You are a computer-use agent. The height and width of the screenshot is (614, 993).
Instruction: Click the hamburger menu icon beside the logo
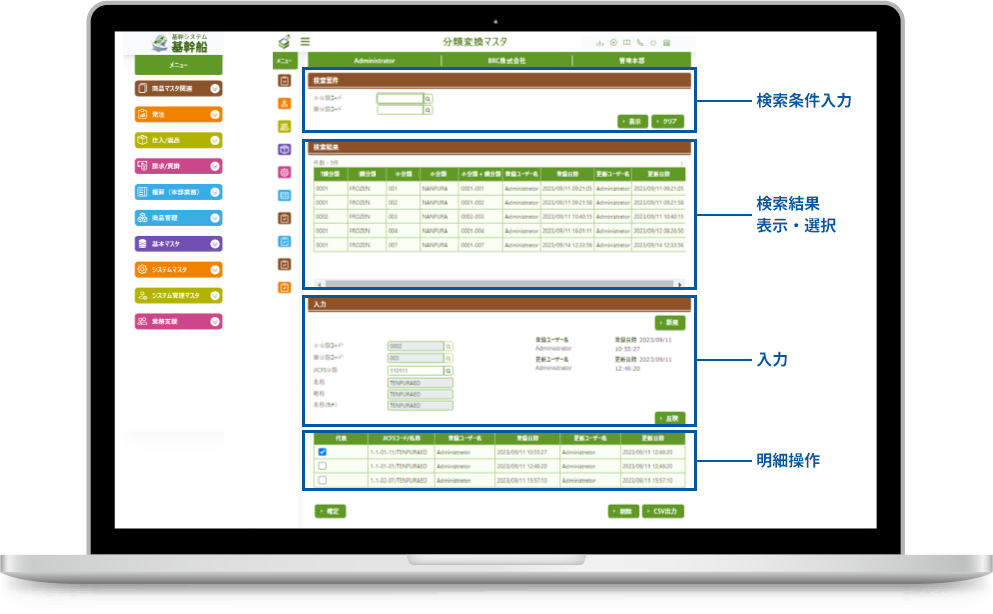305,42
